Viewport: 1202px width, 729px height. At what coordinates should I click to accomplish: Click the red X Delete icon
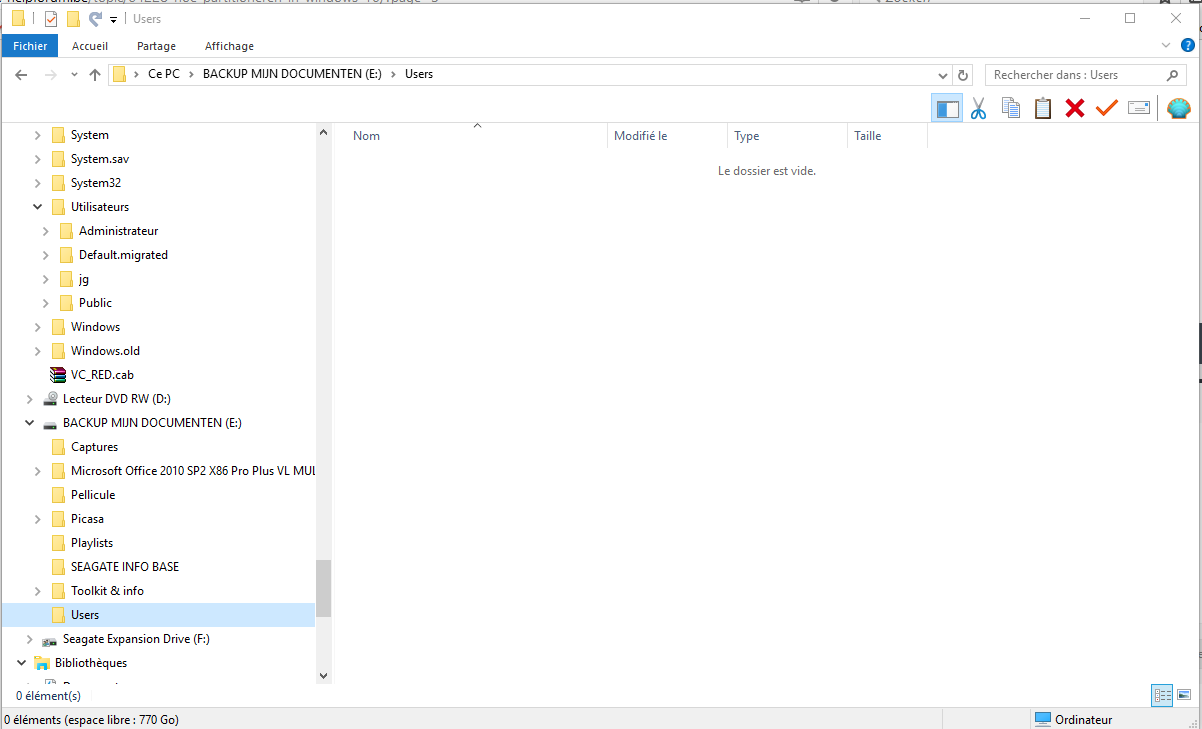[1075, 108]
